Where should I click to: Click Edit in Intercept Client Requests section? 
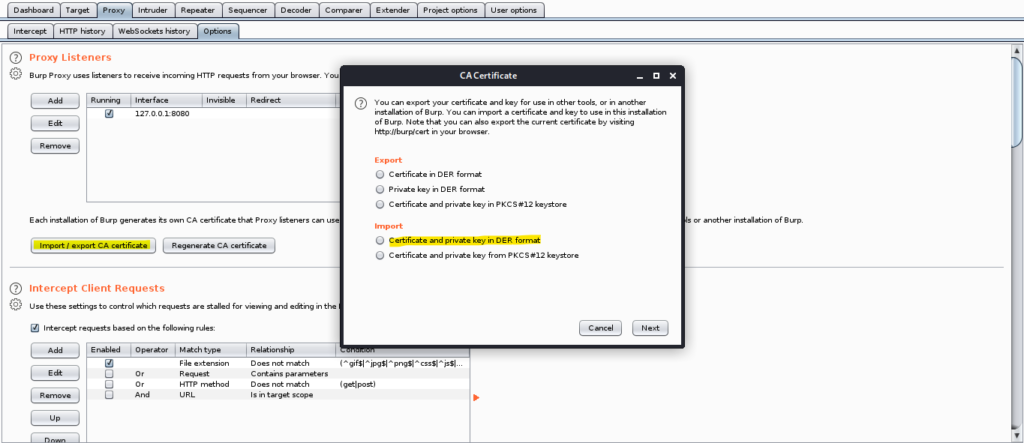pyautogui.click(x=55, y=372)
